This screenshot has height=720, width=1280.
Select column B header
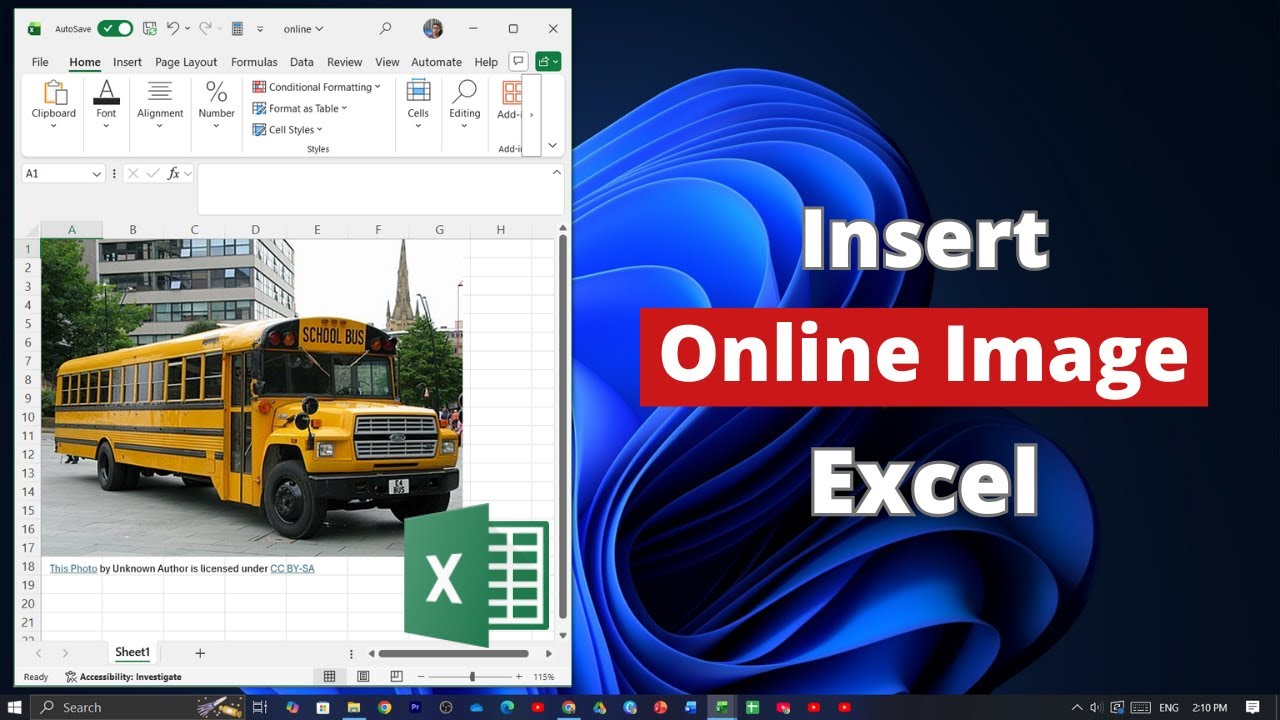click(x=133, y=230)
